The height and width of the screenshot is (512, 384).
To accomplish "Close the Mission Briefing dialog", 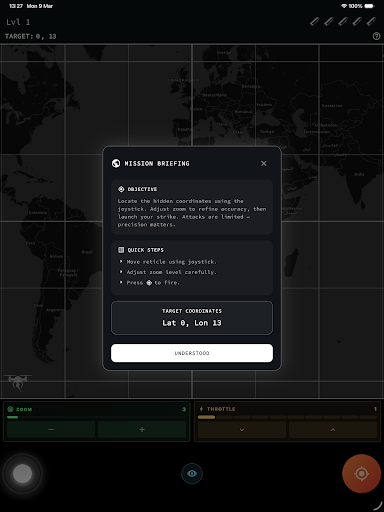I will (264, 163).
